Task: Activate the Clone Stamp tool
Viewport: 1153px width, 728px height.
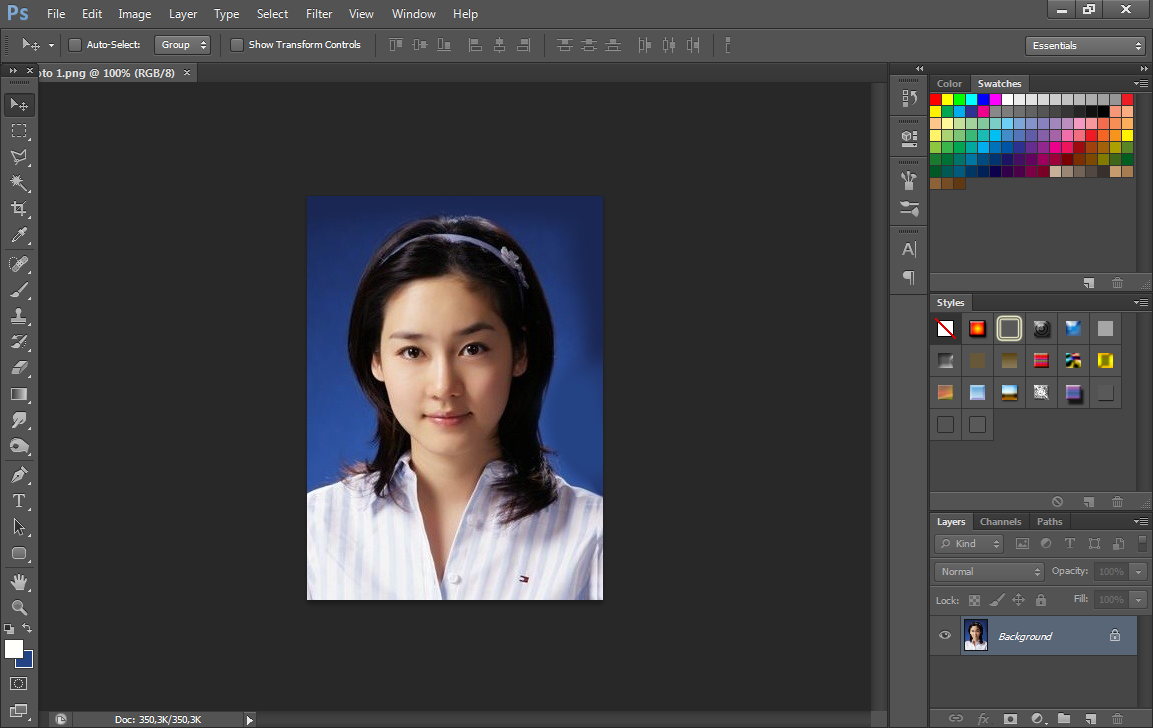Action: tap(19, 318)
